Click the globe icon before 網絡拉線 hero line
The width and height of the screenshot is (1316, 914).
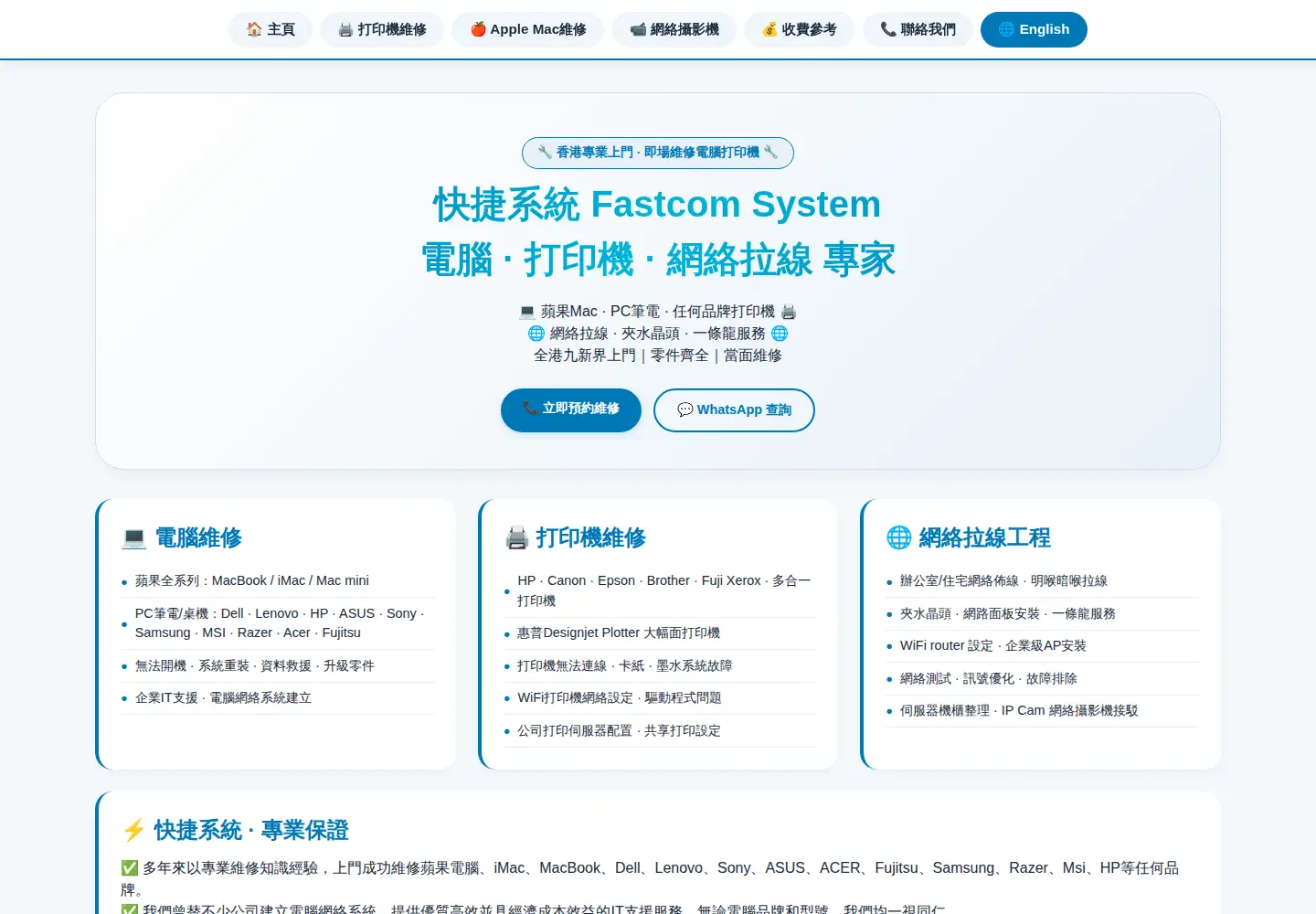coord(536,334)
